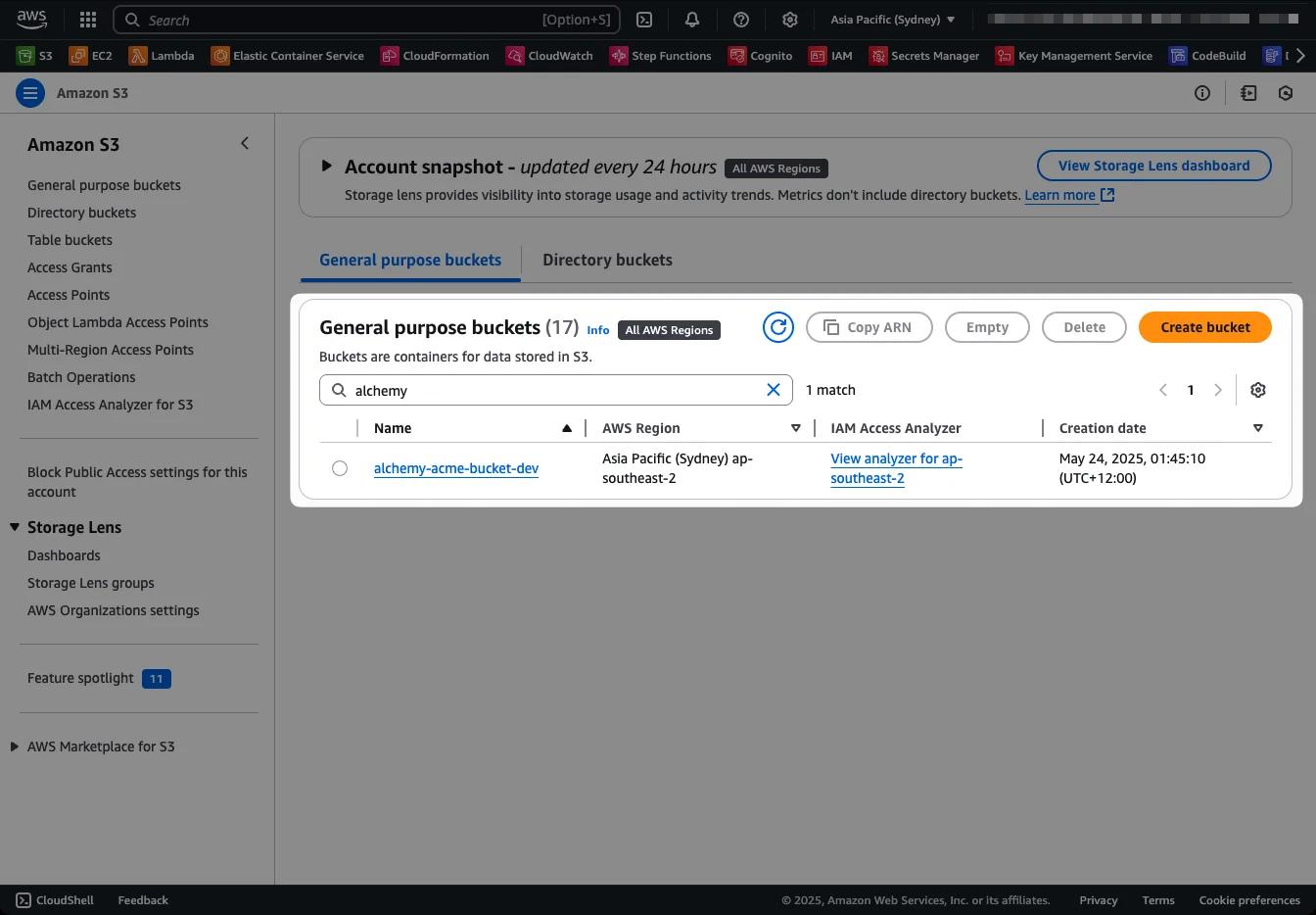Go to next page of buckets

1218,390
